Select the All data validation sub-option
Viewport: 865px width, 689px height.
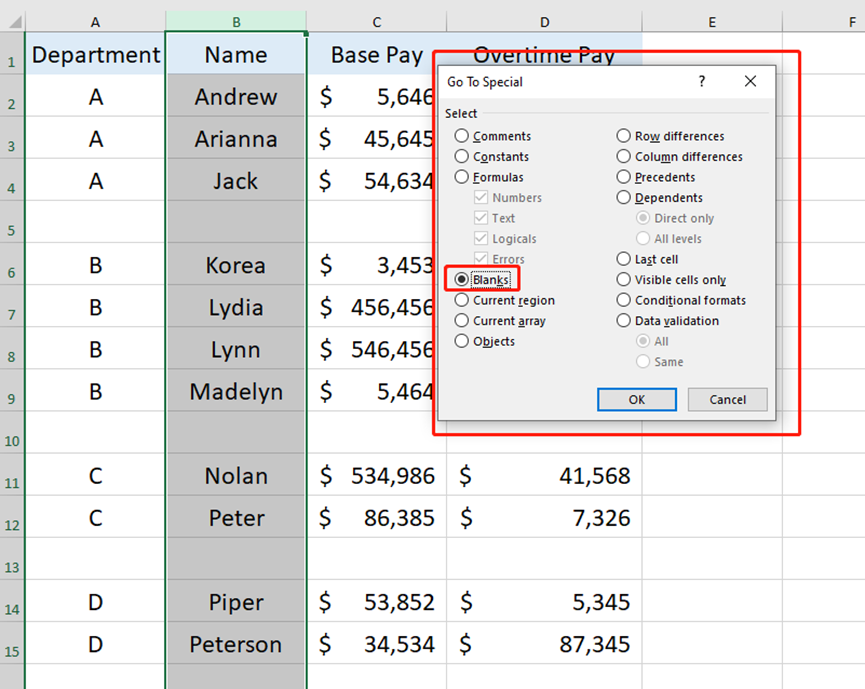643,341
